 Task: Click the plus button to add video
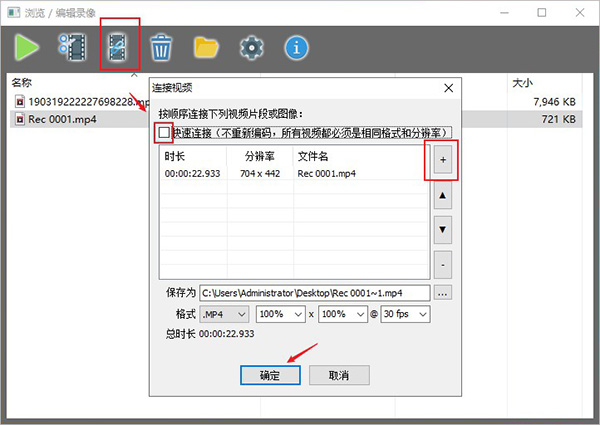tap(441, 160)
